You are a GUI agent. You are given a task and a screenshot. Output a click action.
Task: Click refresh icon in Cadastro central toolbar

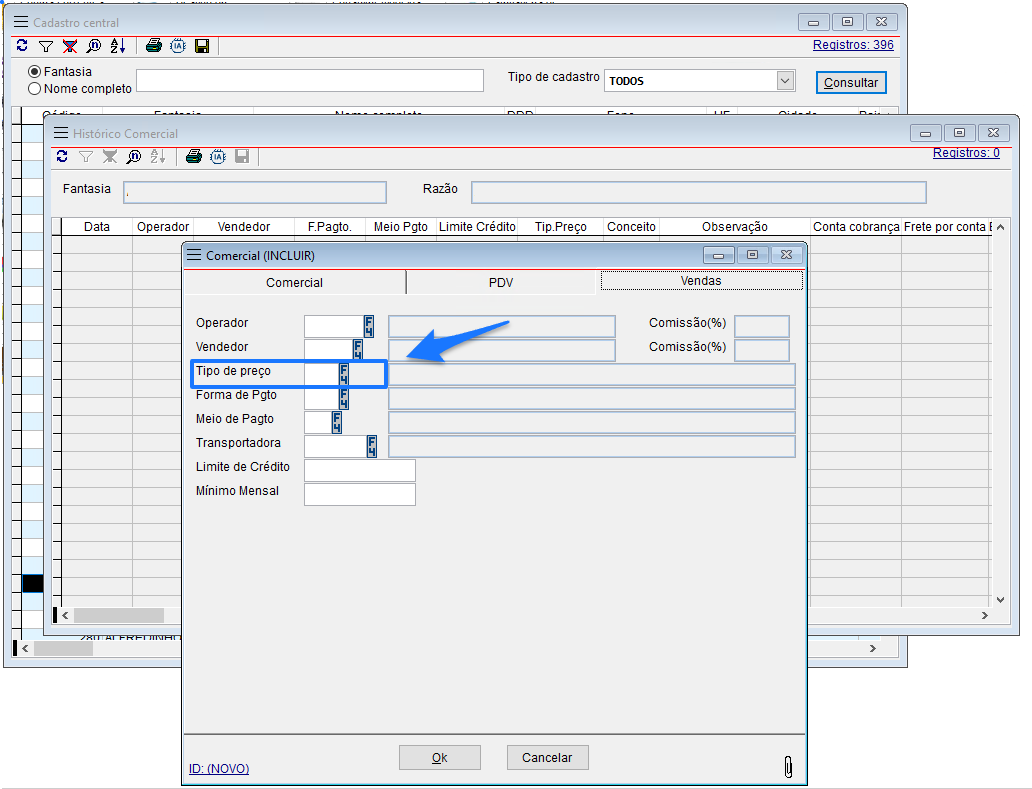22,46
